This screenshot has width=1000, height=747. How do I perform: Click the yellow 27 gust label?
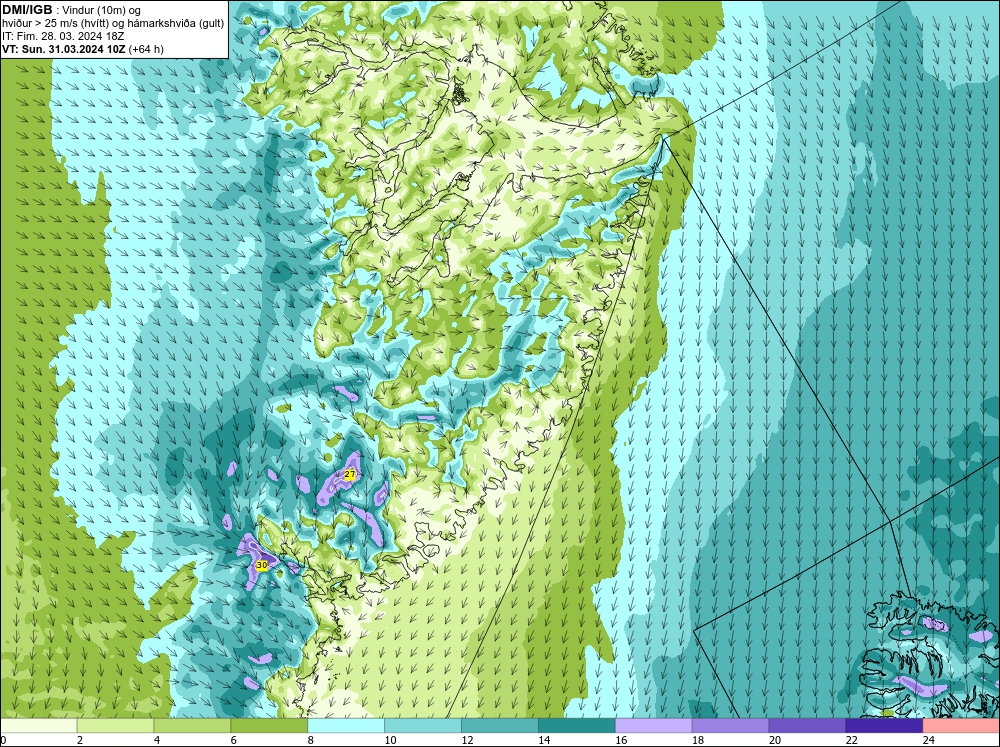point(349,474)
